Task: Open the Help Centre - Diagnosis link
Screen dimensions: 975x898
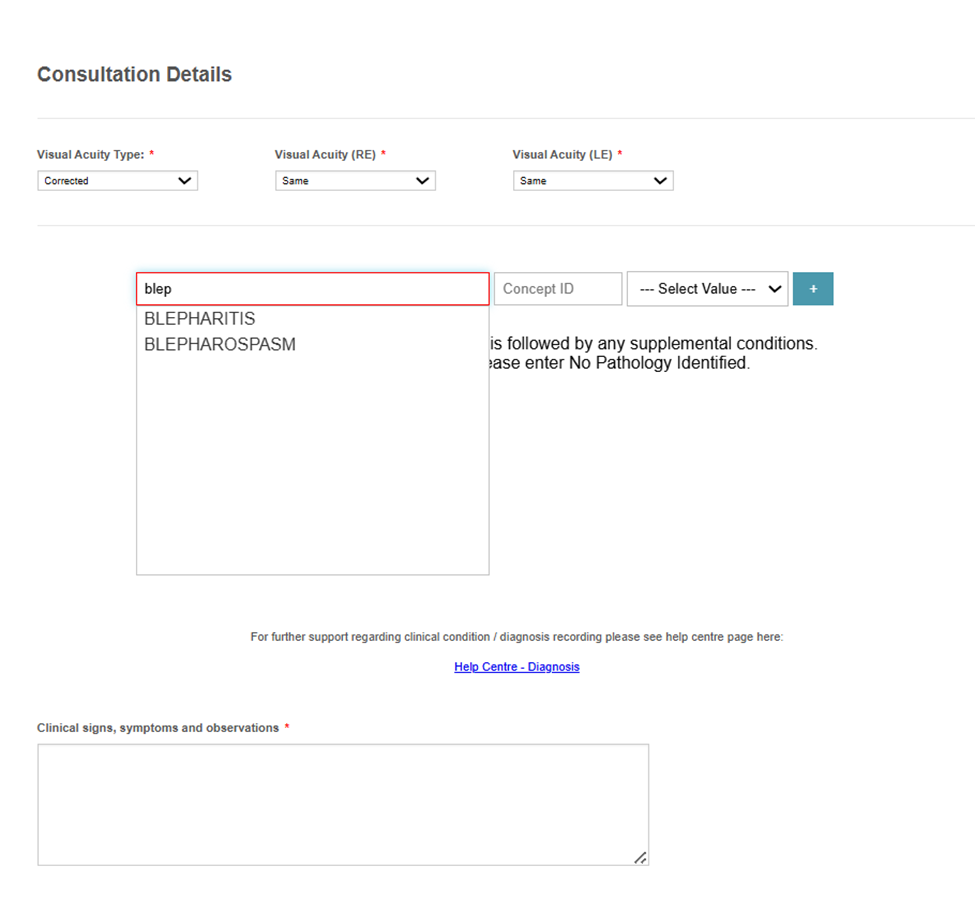Action: point(517,667)
